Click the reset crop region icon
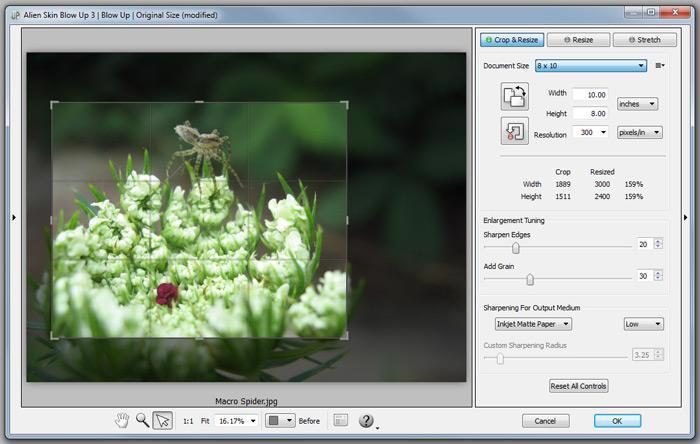This screenshot has height=444, width=700. 515,131
